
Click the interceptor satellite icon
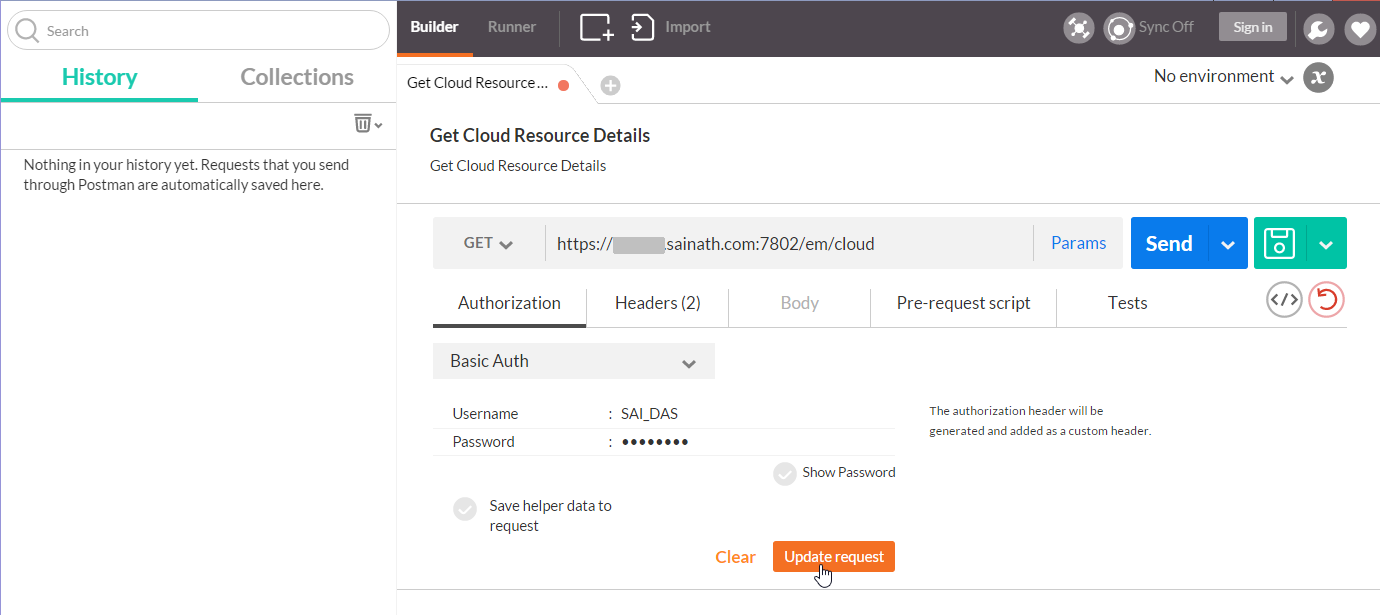pos(1078,28)
